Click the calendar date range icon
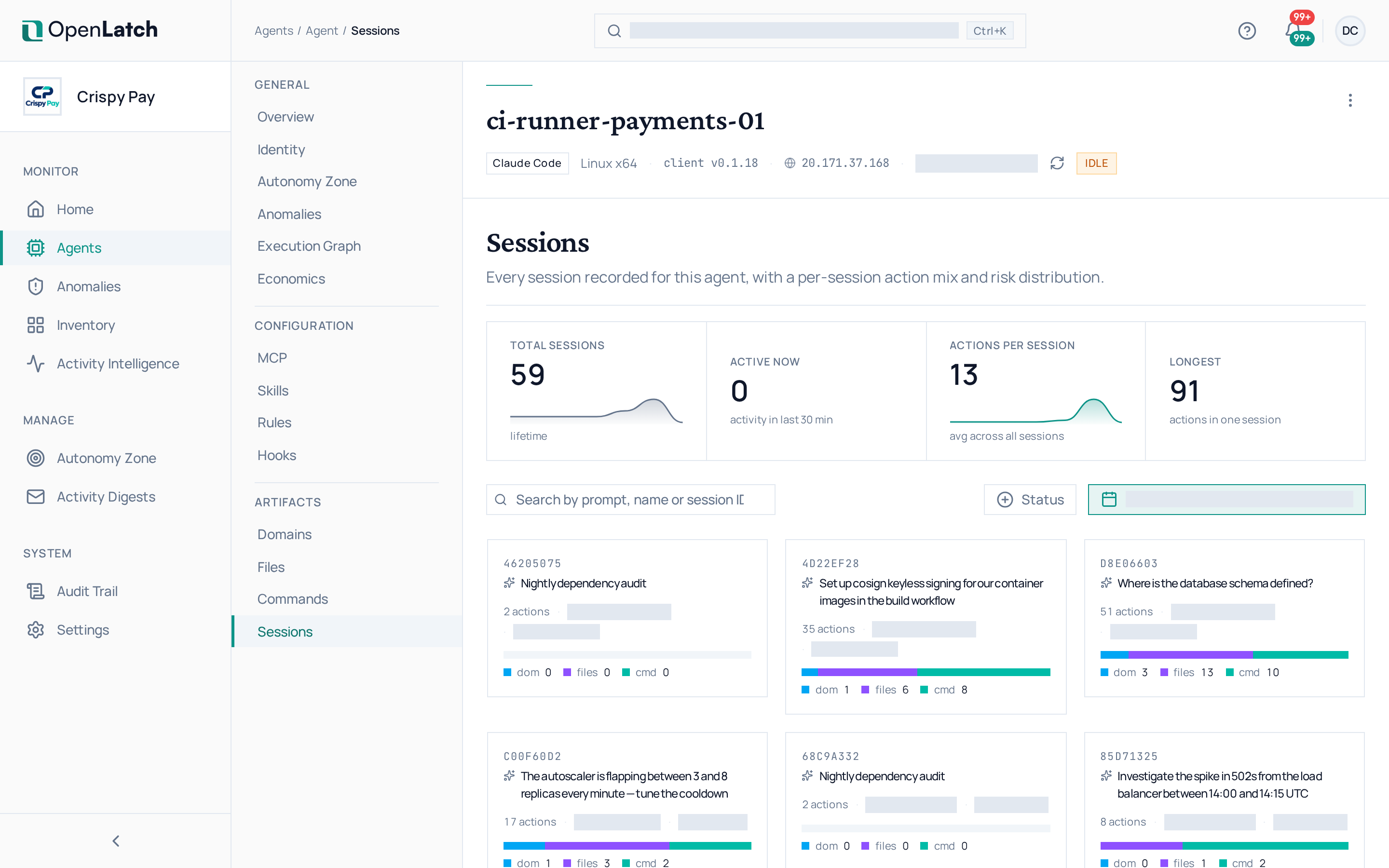1389x868 pixels. (x=1109, y=500)
